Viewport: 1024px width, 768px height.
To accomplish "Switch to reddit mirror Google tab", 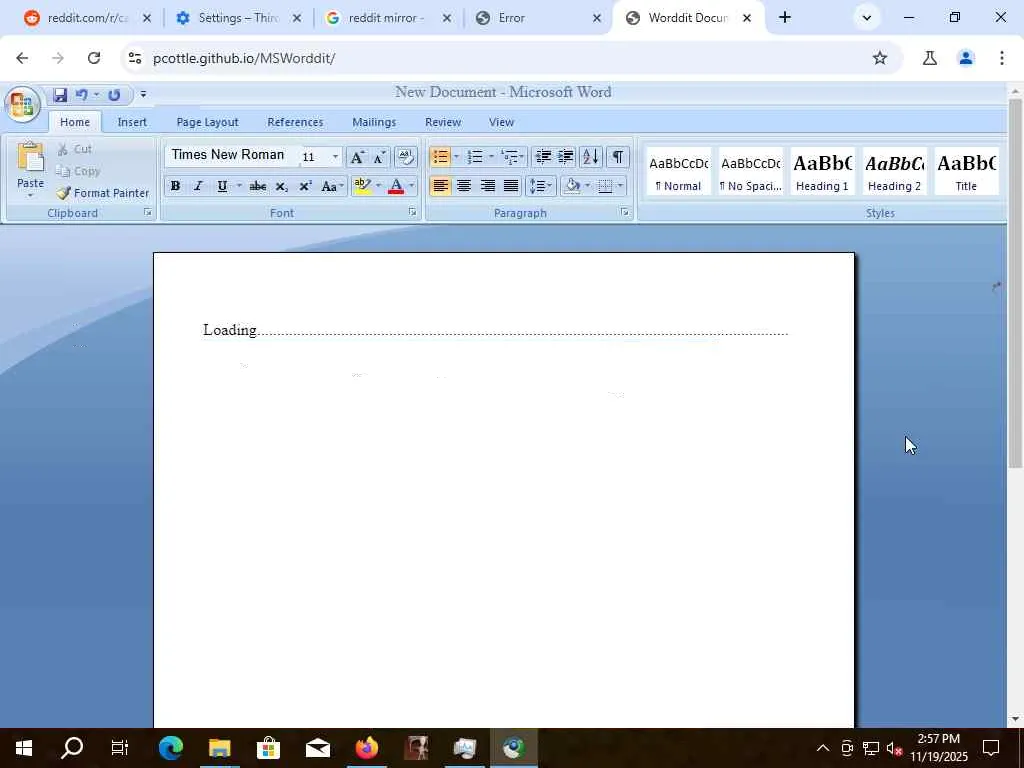I will (388, 18).
